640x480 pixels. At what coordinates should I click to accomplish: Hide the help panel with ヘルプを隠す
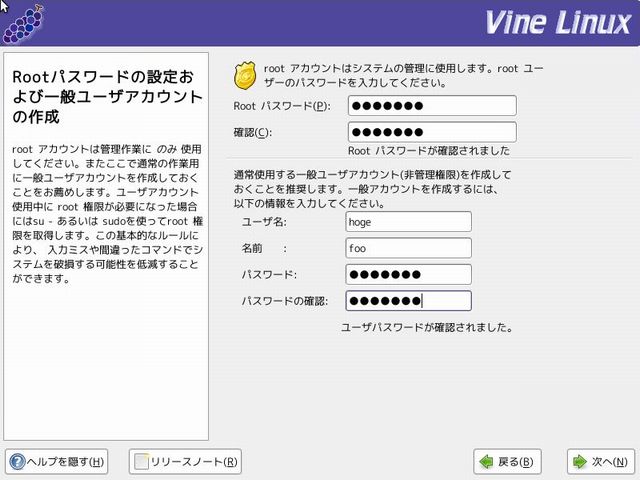[56, 462]
